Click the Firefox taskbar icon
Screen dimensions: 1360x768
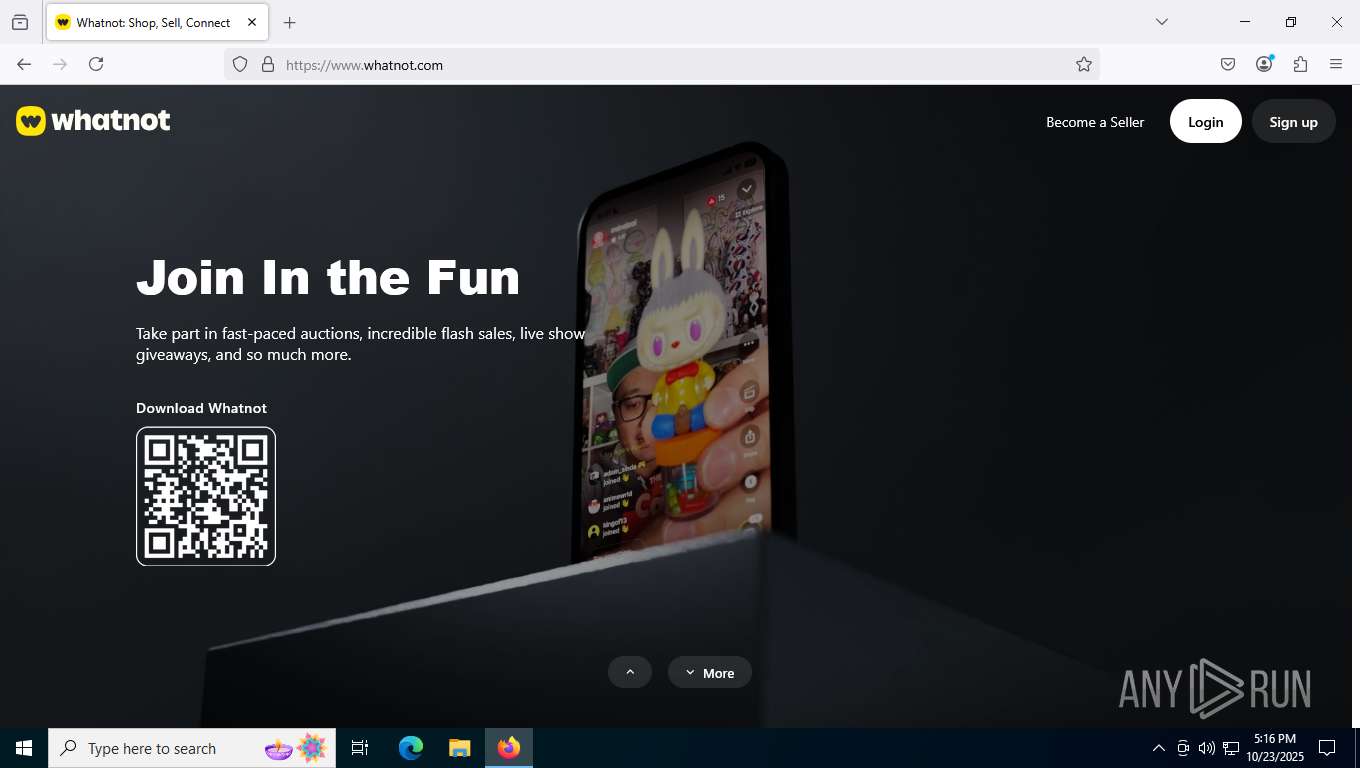tap(509, 748)
